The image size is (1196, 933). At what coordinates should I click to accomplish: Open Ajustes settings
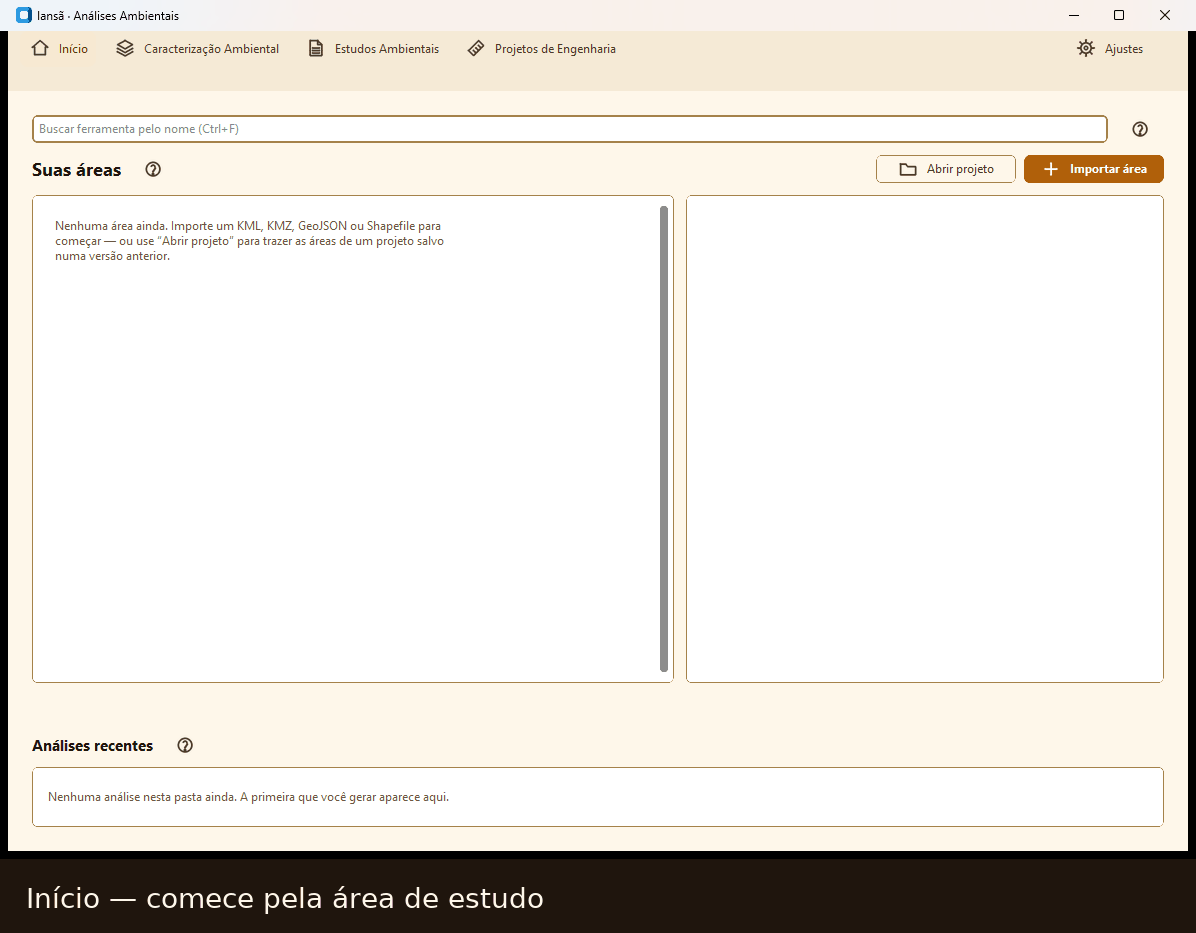click(x=1111, y=49)
